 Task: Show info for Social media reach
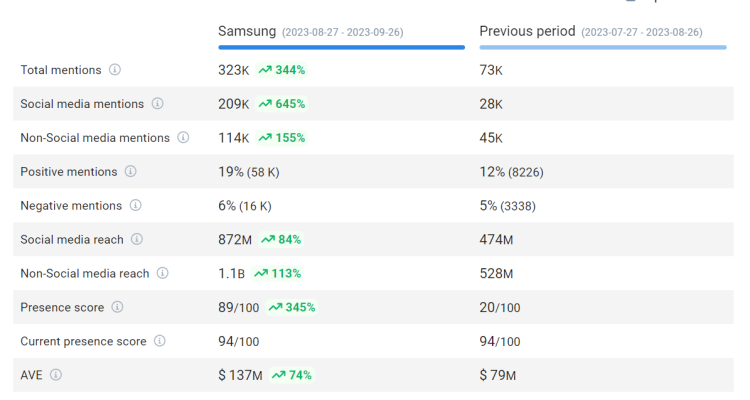[x=137, y=239]
